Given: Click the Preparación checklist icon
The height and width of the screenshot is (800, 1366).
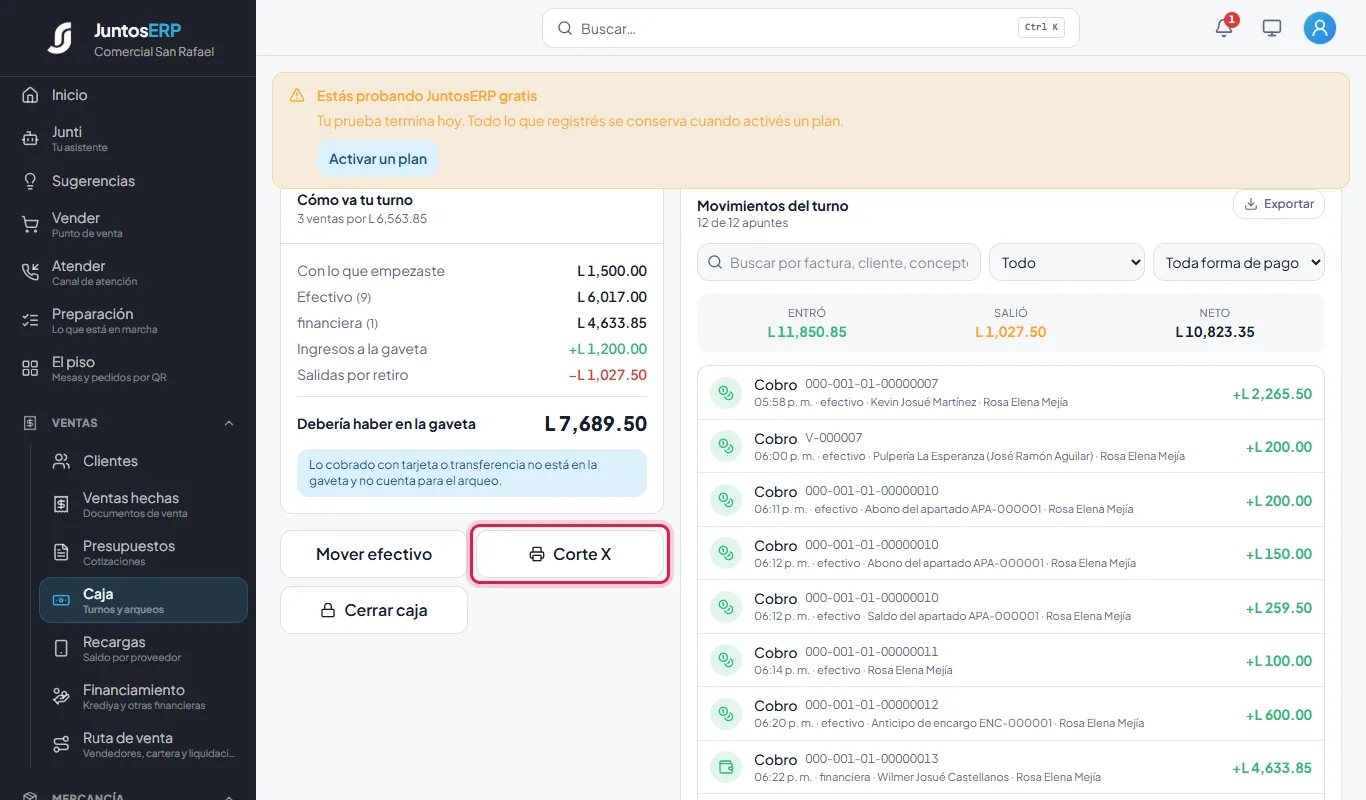Looking at the screenshot, I should (30, 321).
